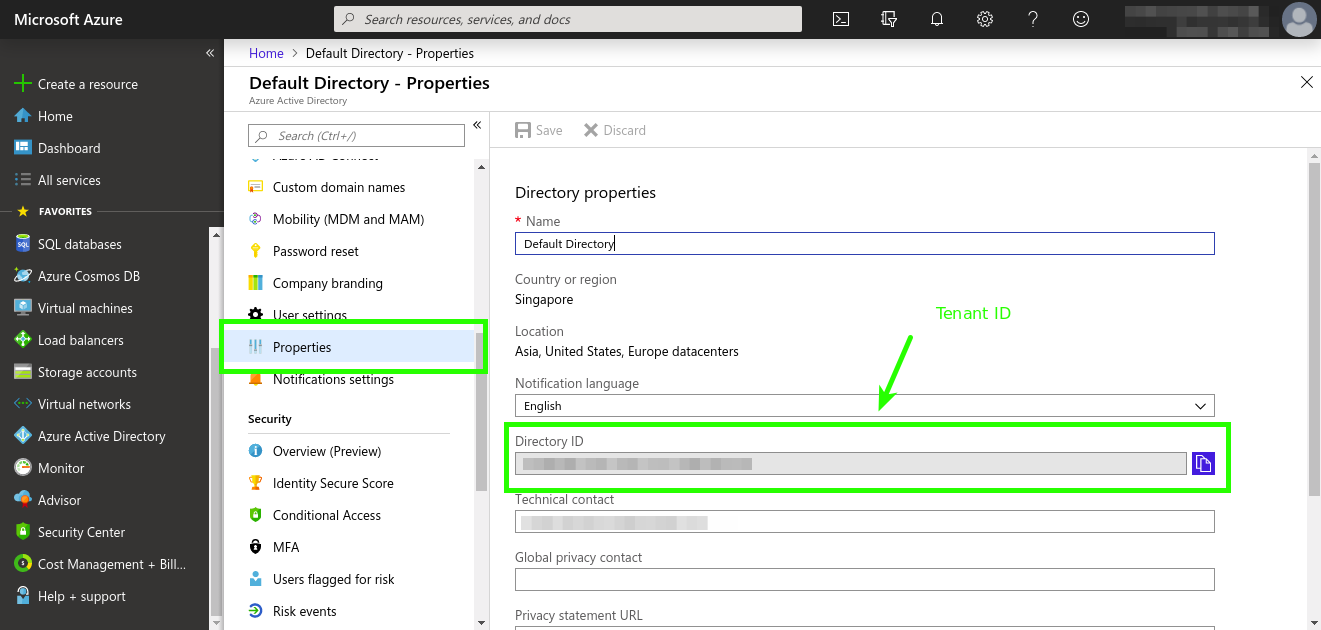1321x630 pixels.
Task: Open the account avatar menu
Action: coord(1299,19)
